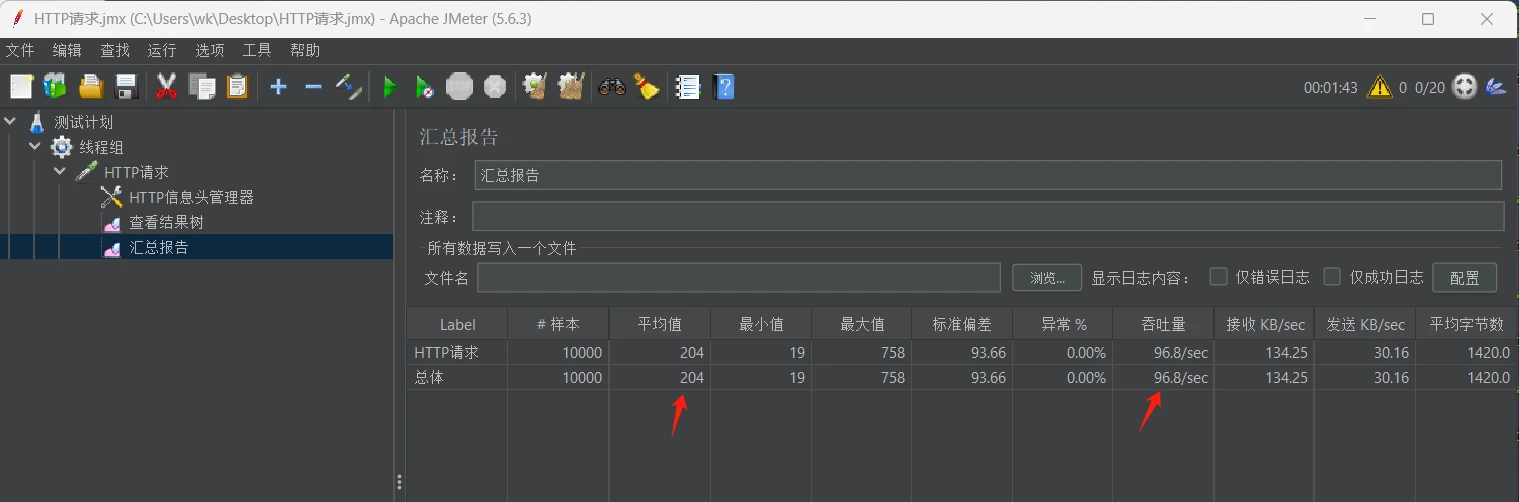This screenshot has width=1519, height=502.
Task: Click the Reset search icon
Action: [x=647, y=87]
